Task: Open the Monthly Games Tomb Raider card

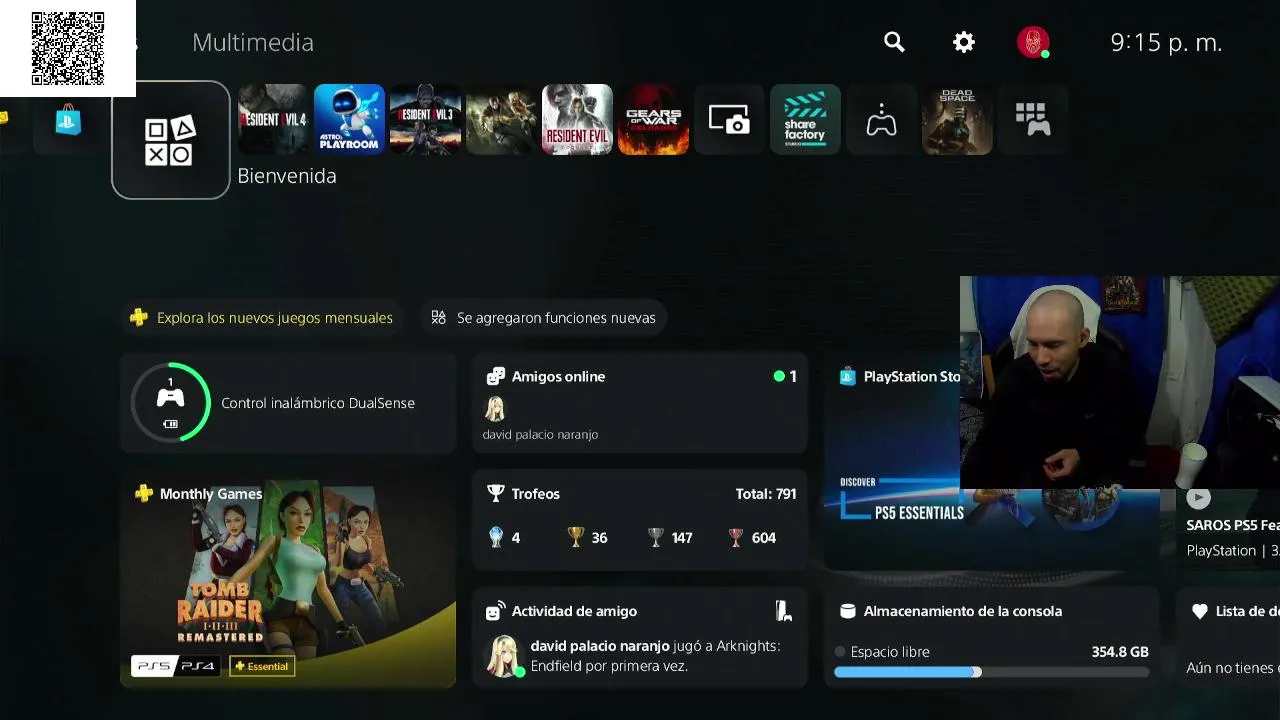Action: [x=288, y=579]
